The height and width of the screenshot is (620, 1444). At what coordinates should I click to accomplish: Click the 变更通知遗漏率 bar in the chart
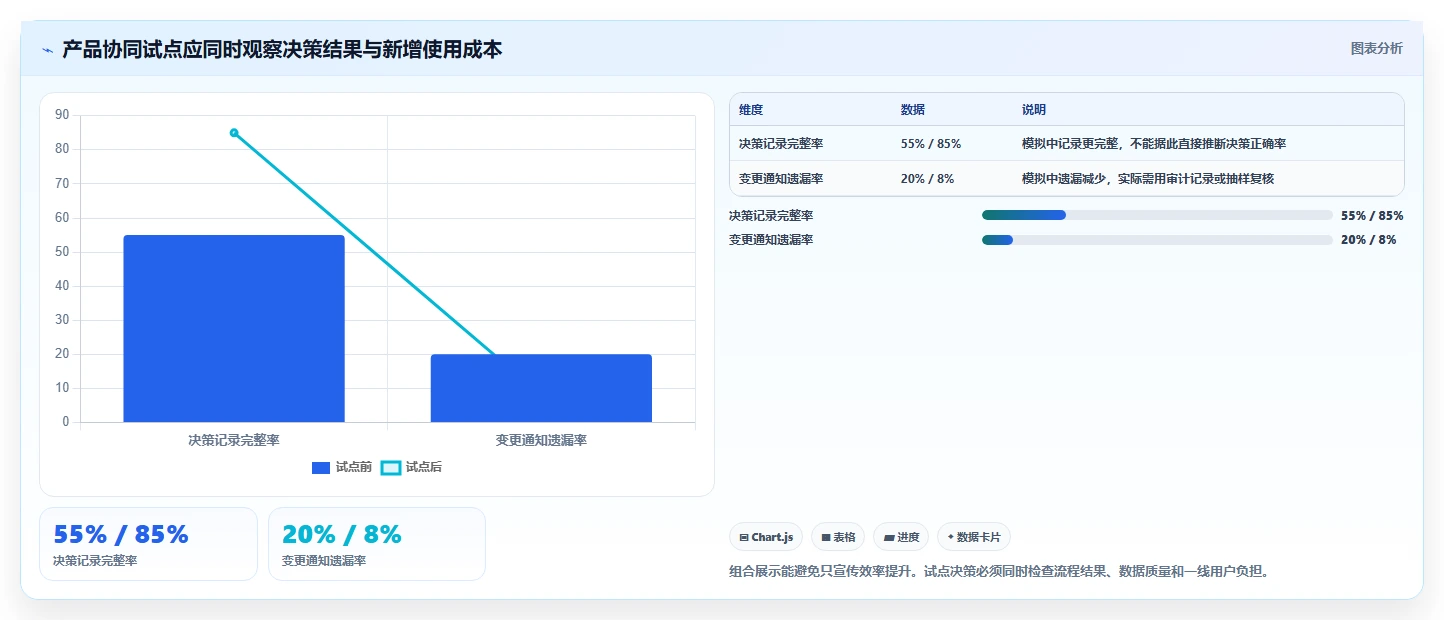tap(541, 388)
